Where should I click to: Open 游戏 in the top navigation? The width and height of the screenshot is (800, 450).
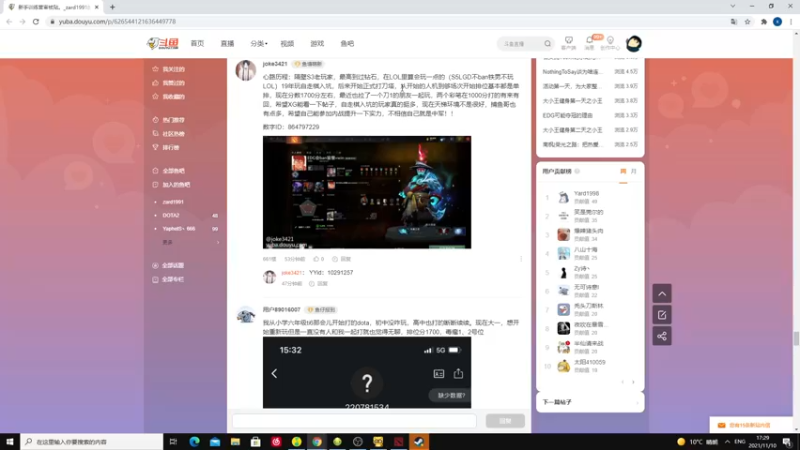[317, 44]
